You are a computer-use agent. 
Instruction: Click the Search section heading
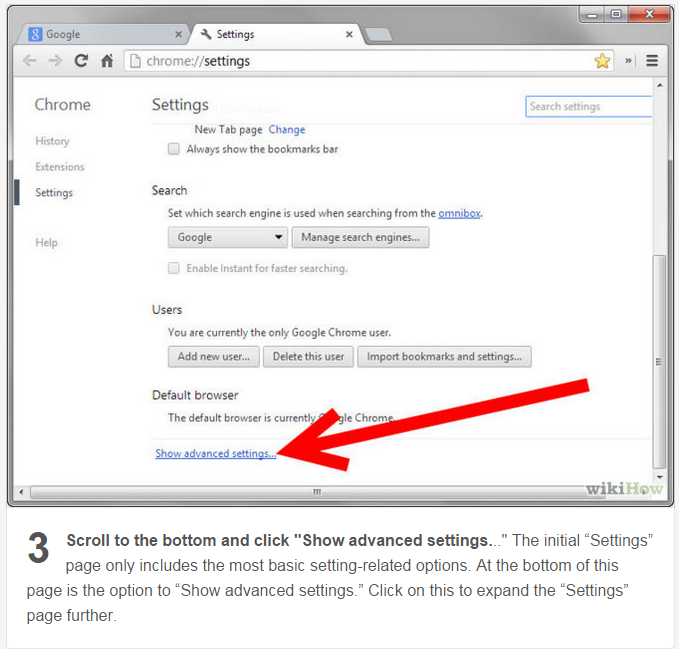[169, 190]
